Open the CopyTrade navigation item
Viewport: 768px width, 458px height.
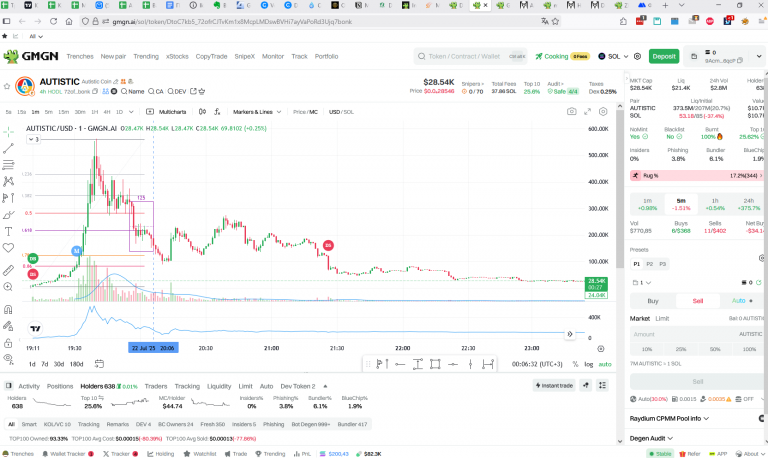[x=211, y=56]
